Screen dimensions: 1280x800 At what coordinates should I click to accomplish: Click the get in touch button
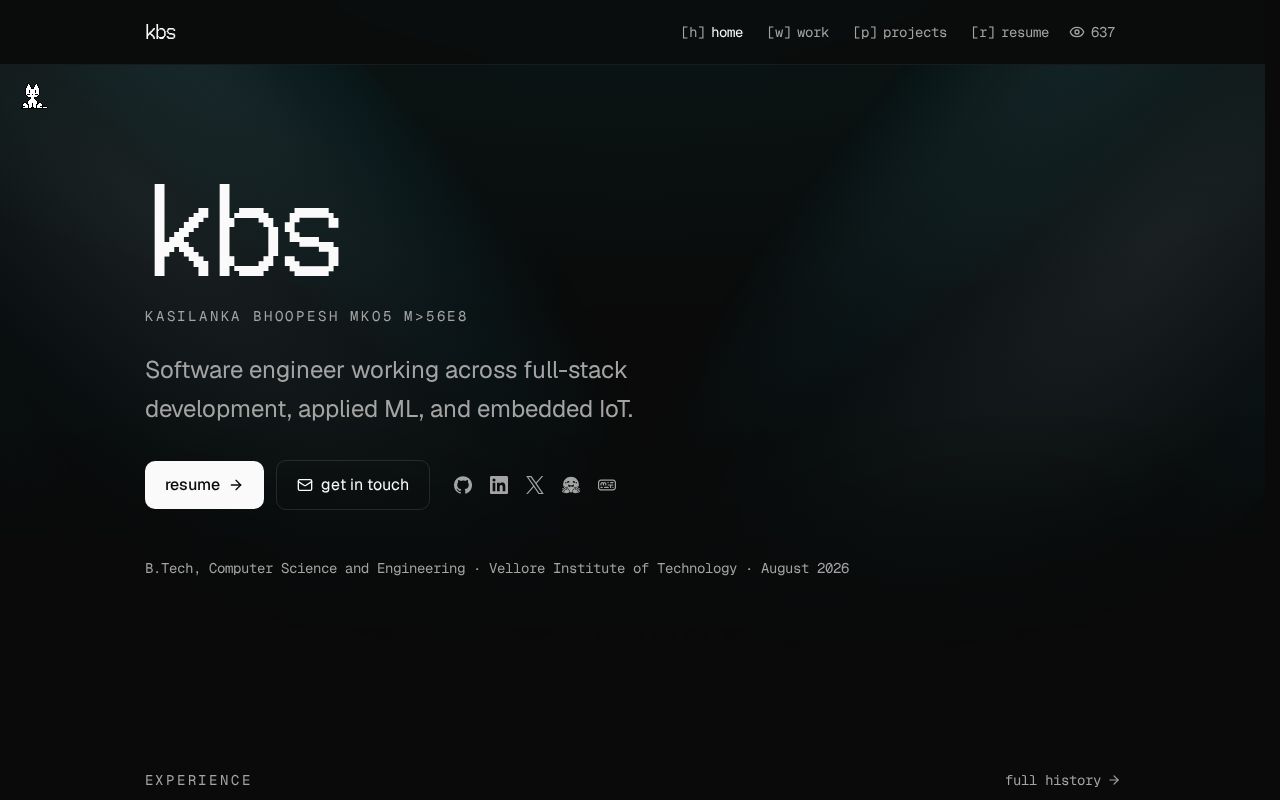coord(353,485)
